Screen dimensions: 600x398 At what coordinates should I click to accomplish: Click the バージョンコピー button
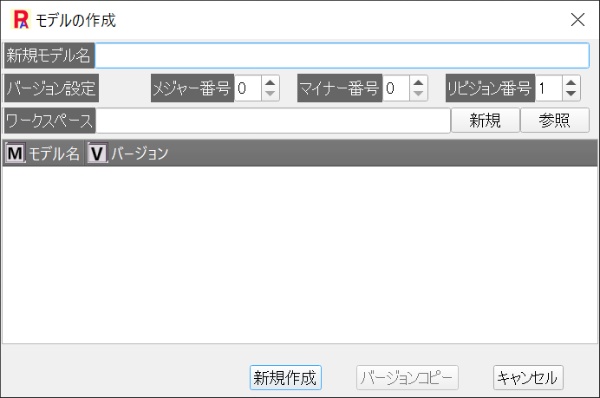[407, 378]
